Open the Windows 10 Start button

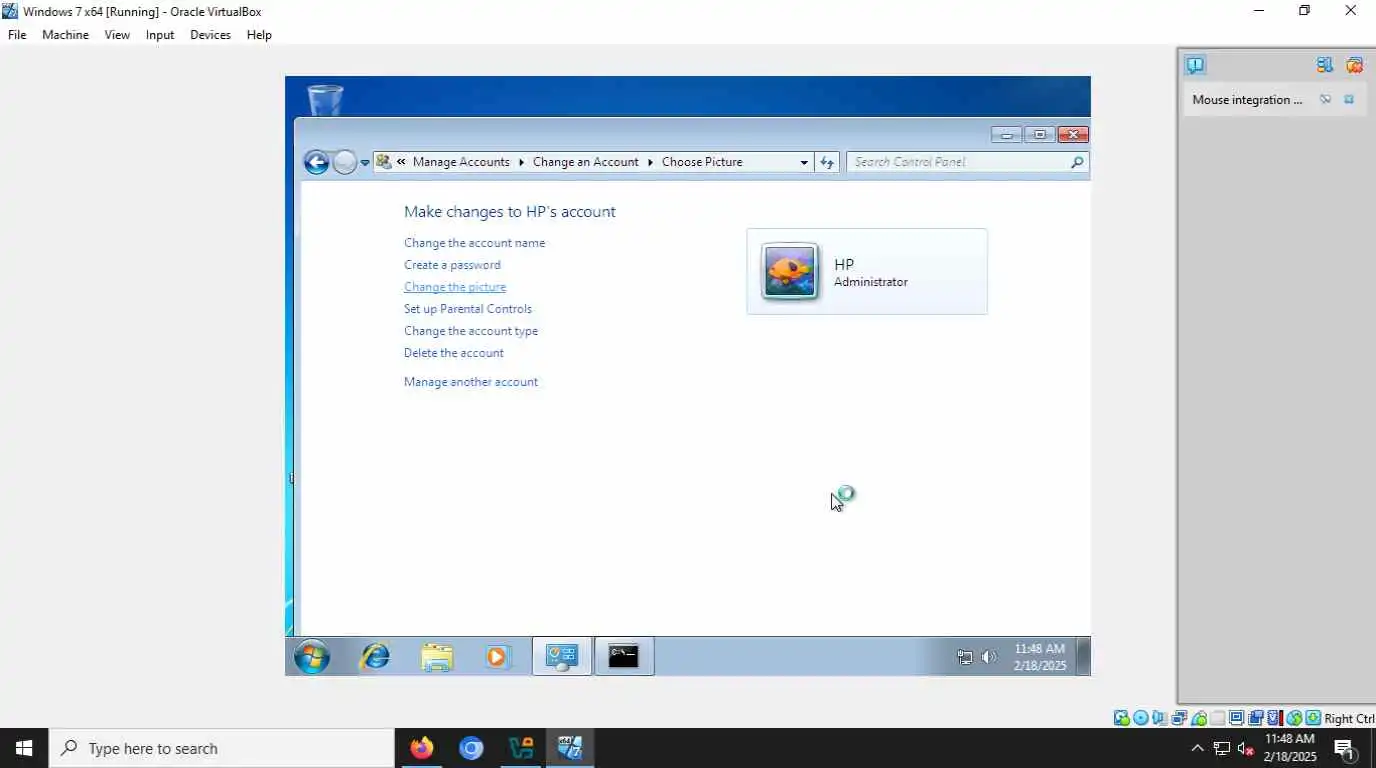point(24,748)
